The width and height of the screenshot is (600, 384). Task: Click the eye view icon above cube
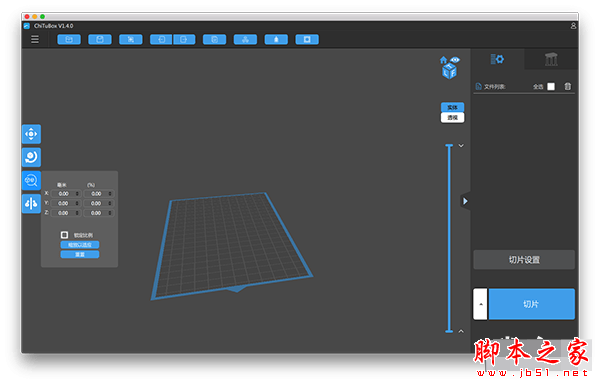(x=455, y=60)
